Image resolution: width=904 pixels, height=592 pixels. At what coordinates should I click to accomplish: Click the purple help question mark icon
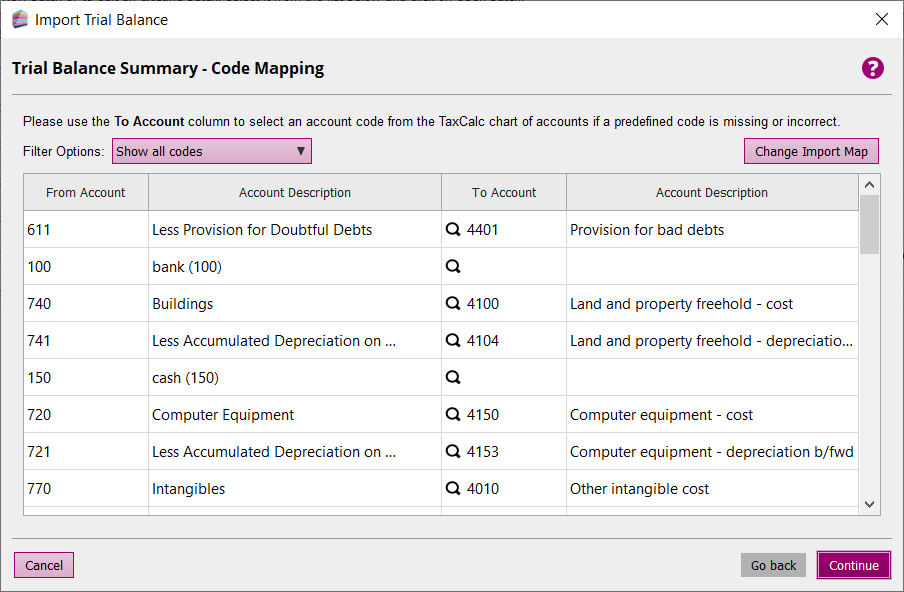tap(873, 68)
